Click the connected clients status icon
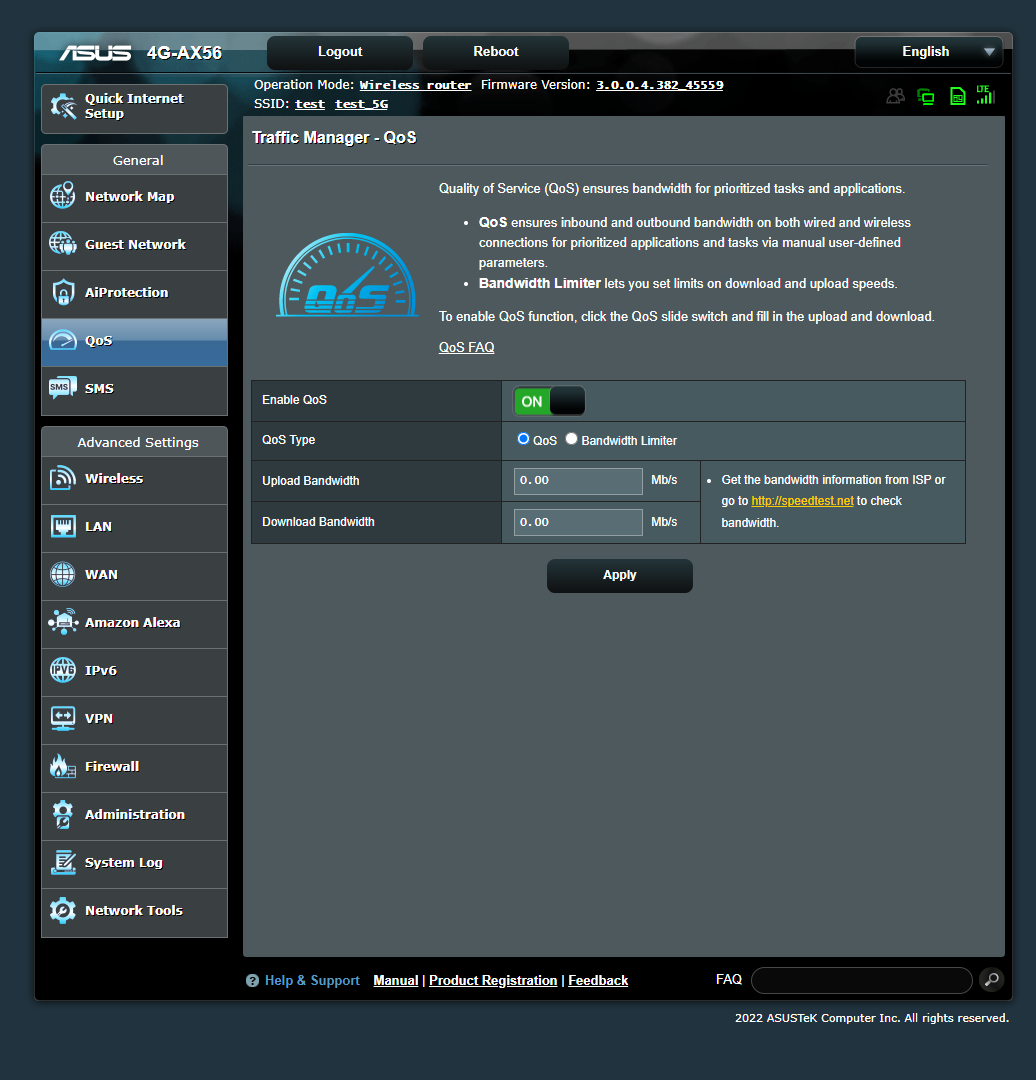Viewport: 1036px width, 1080px height. (895, 96)
